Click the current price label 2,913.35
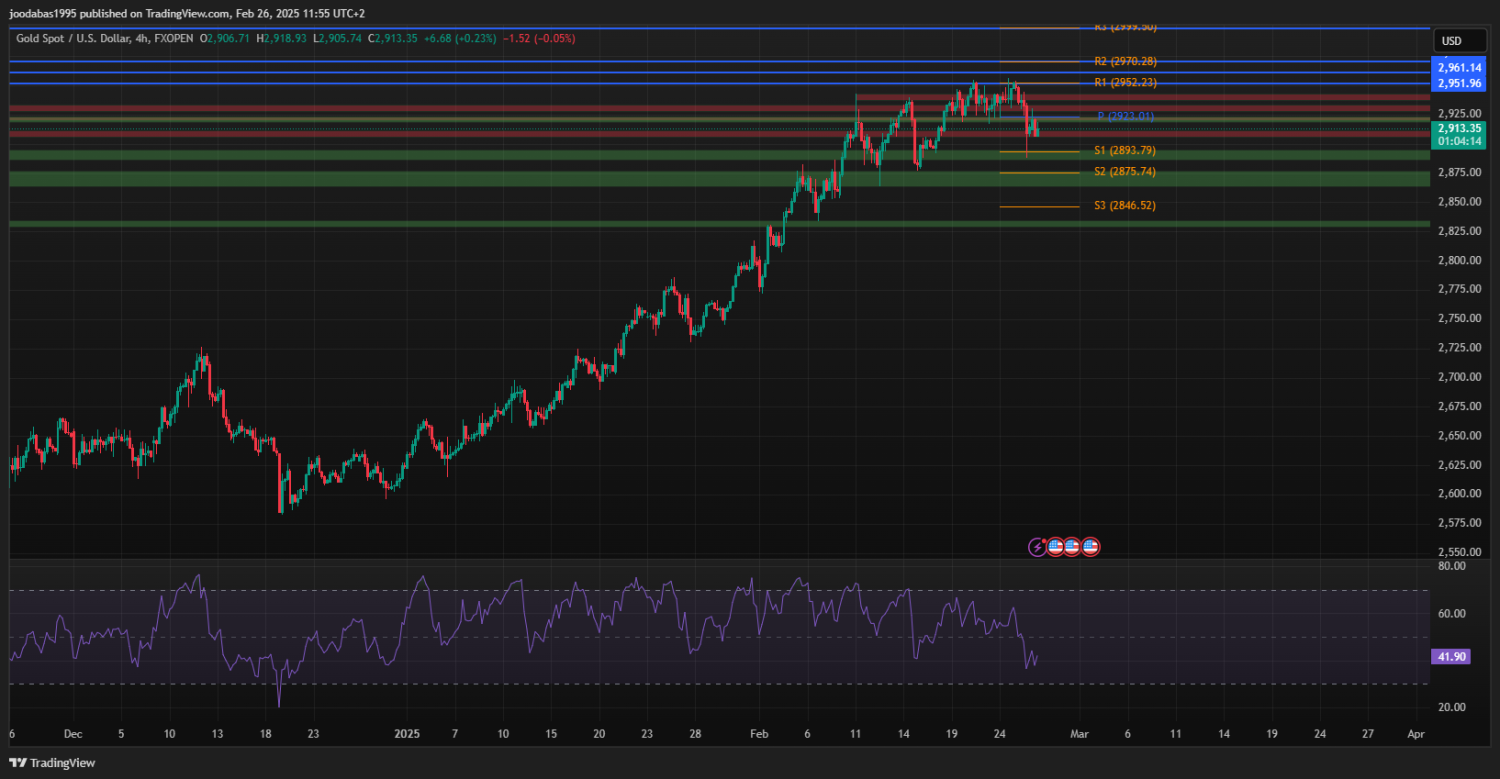 (1459, 128)
